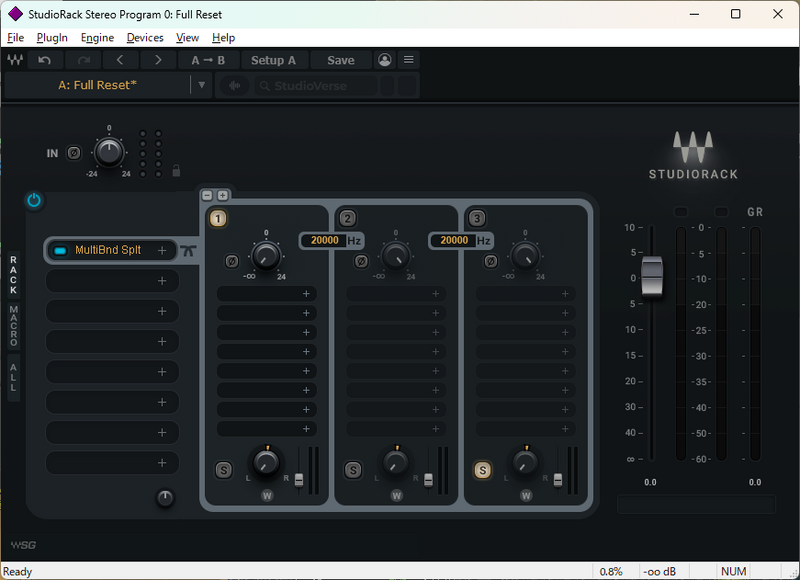Click the undo arrow icon
This screenshot has height=580, width=800.
tap(44, 60)
